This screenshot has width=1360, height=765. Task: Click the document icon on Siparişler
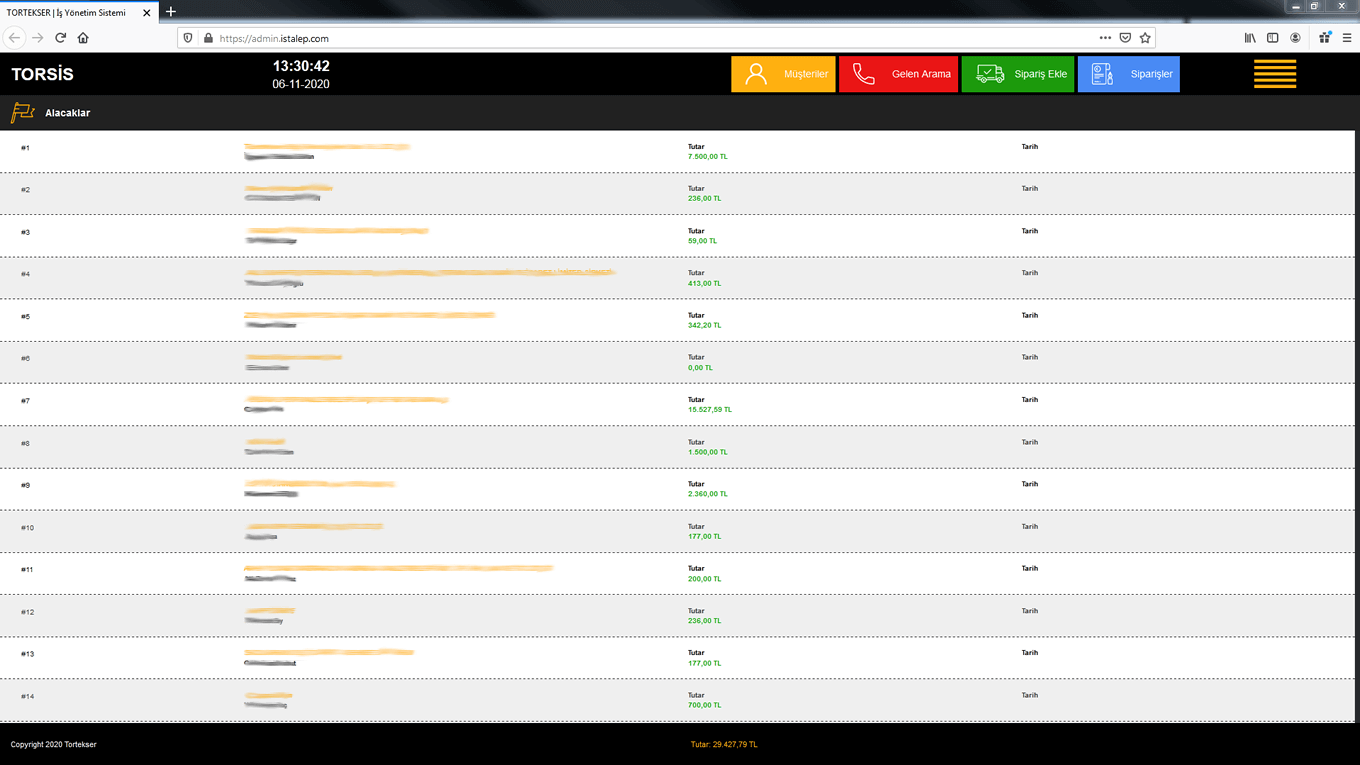[1102, 74]
